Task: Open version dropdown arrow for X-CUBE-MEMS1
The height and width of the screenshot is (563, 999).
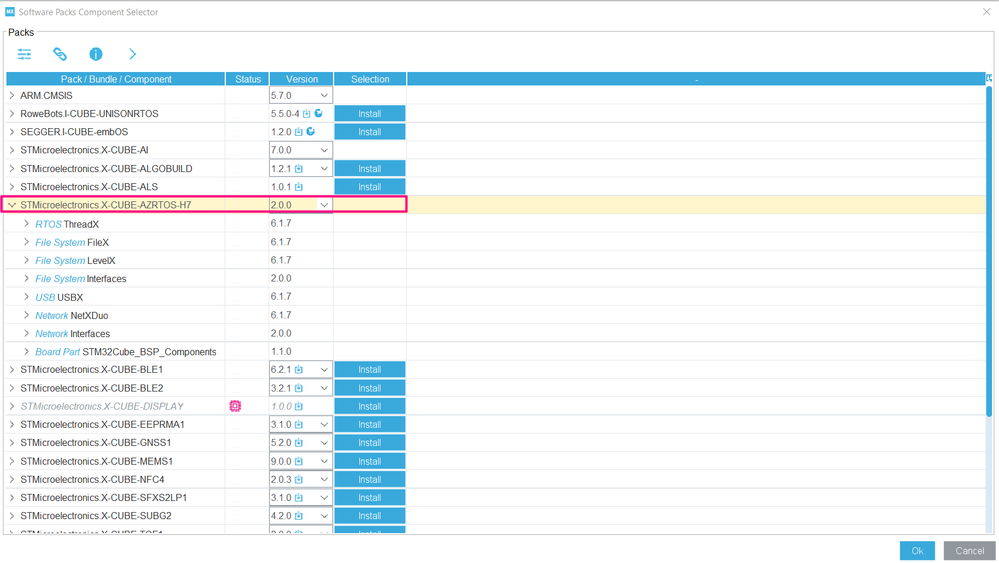Action: (324, 461)
